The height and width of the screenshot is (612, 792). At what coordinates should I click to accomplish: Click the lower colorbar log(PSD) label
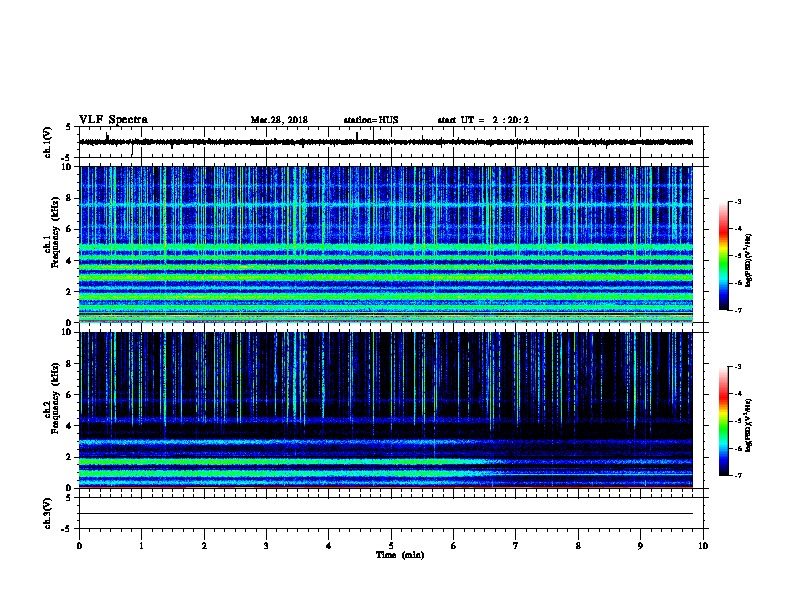click(749, 426)
